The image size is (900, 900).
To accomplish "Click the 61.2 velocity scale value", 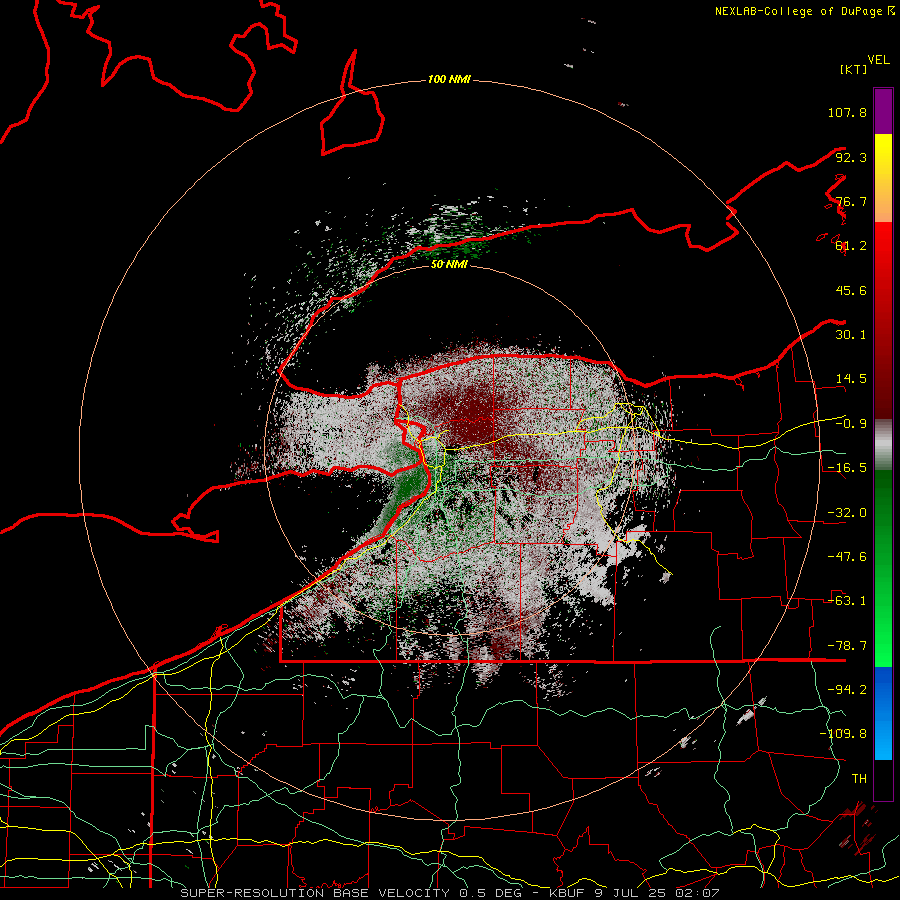I will tap(851, 246).
